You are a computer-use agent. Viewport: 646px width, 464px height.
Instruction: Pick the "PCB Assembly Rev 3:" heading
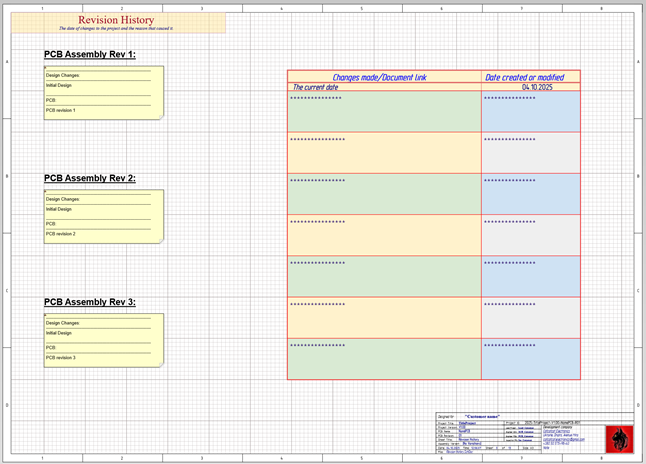tap(90, 302)
